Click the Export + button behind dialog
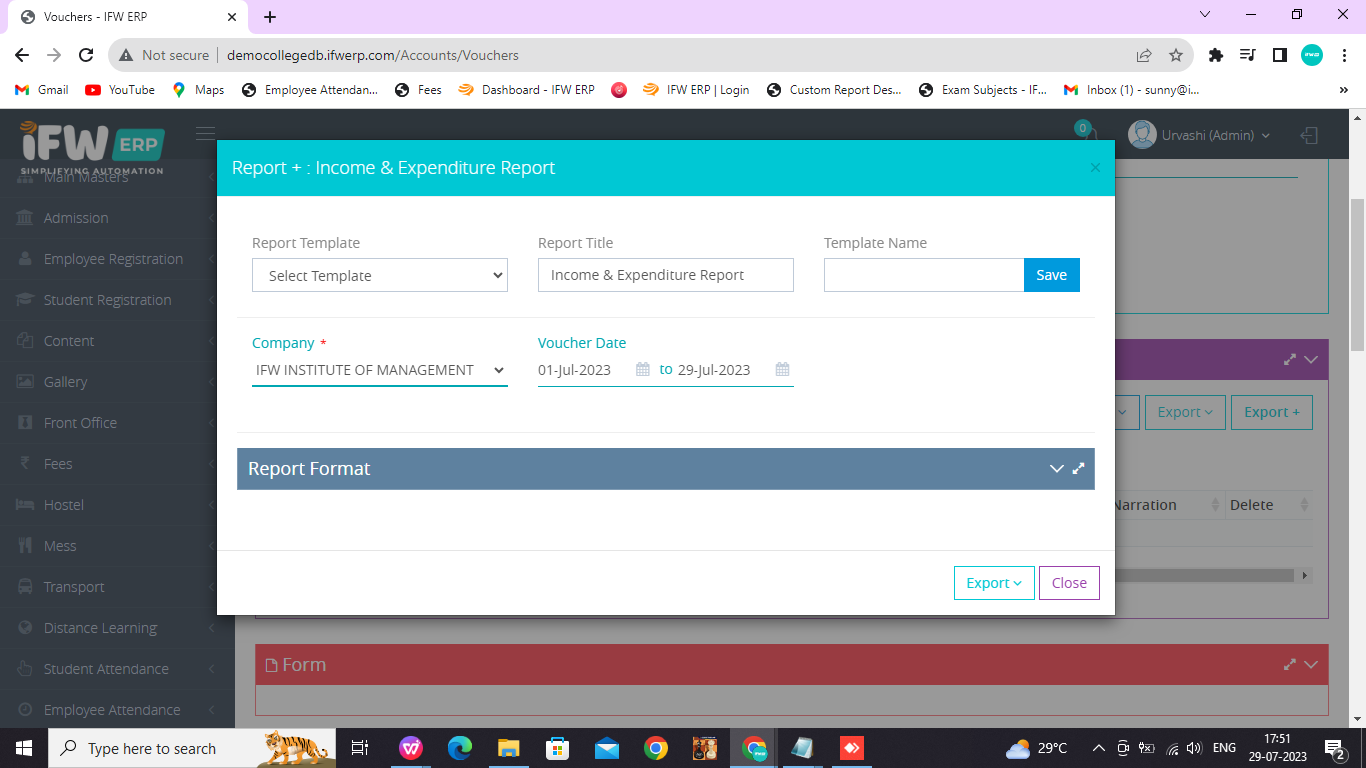The height and width of the screenshot is (768, 1366). click(1272, 412)
